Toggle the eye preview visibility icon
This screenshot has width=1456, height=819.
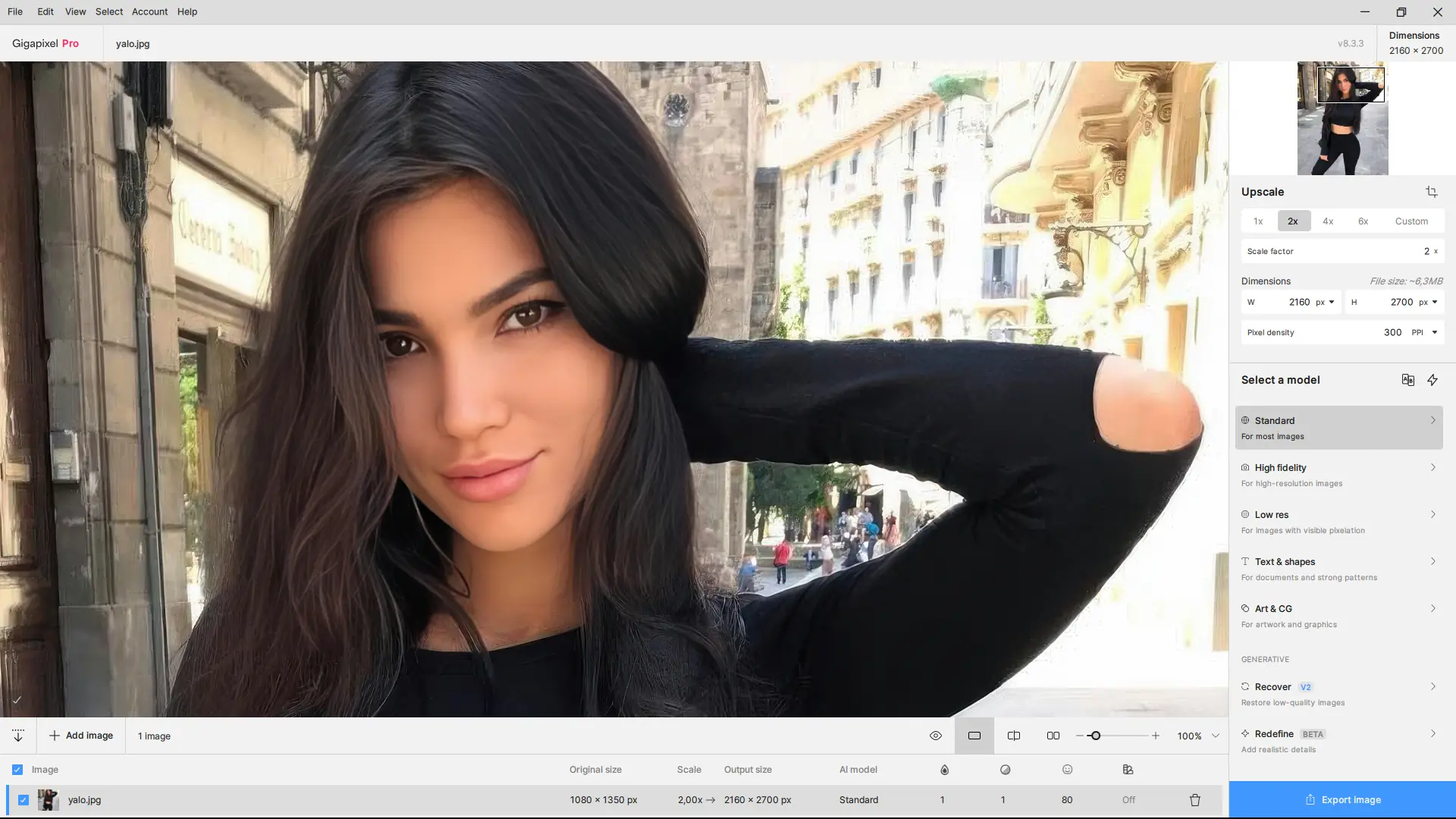coord(935,736)
